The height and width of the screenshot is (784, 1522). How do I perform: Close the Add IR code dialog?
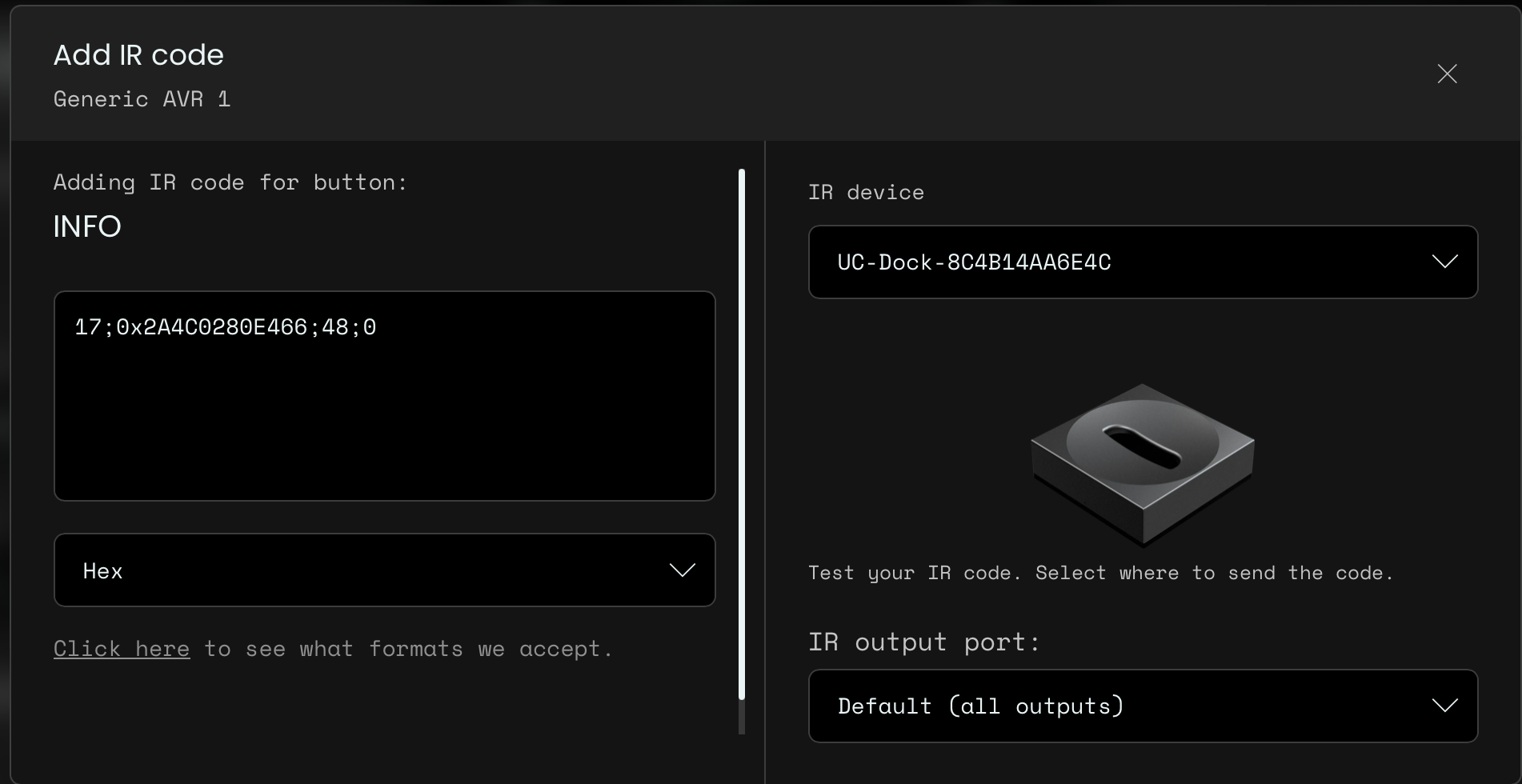tap(1447, 74)
